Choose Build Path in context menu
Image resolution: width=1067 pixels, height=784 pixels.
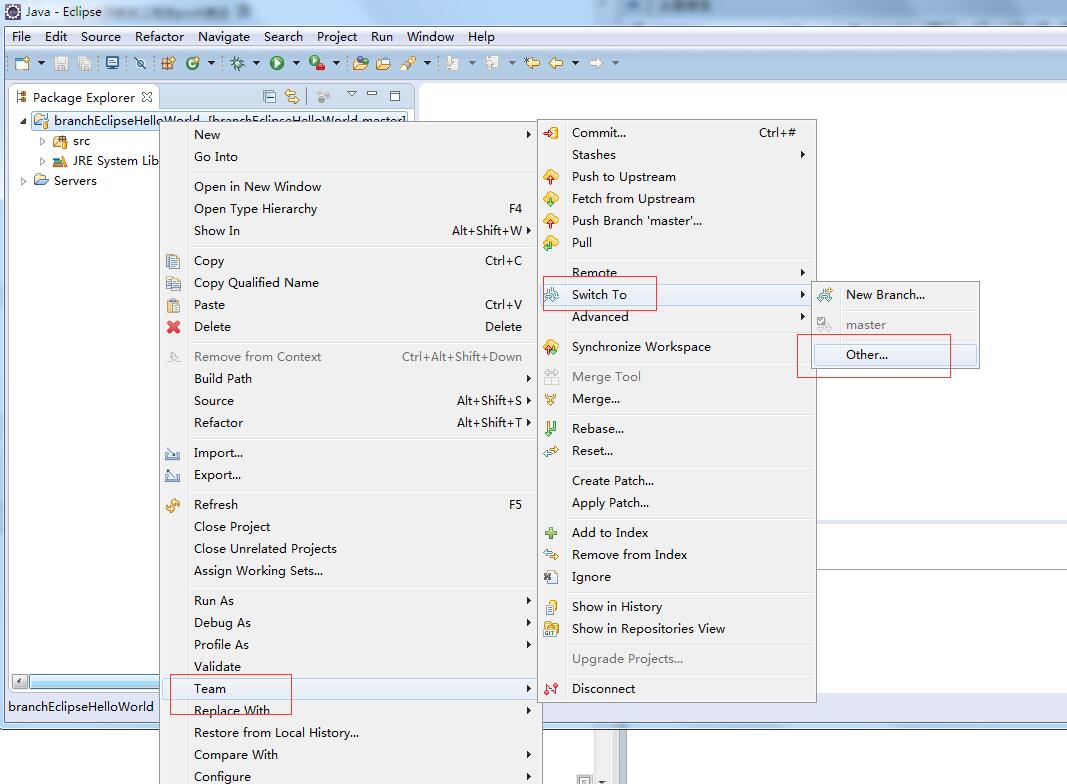[350, 378]
